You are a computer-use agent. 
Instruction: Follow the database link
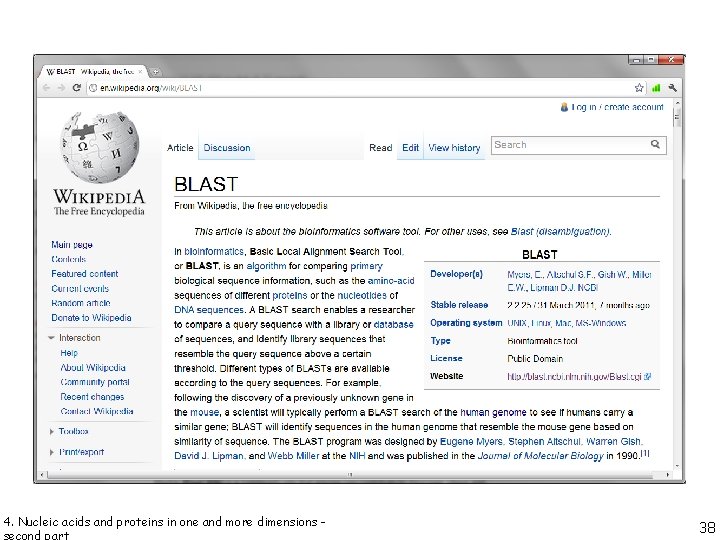click(394, 325)
